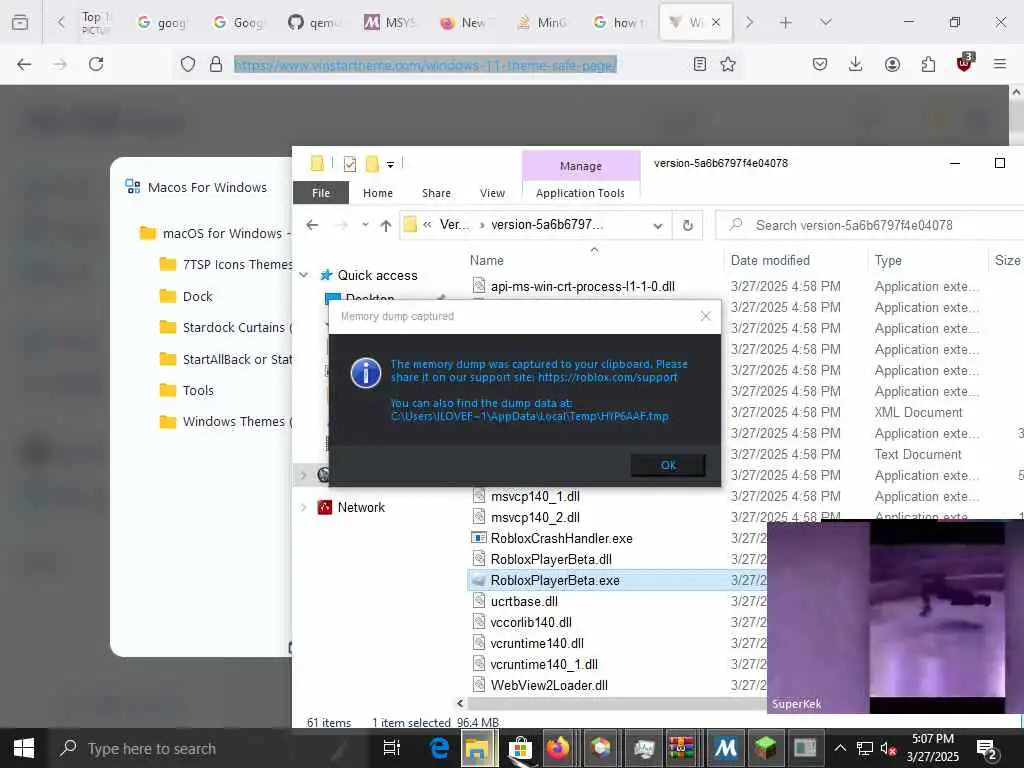
Task: Click OK in the Memory dump dialog
Action: point(667,465)
